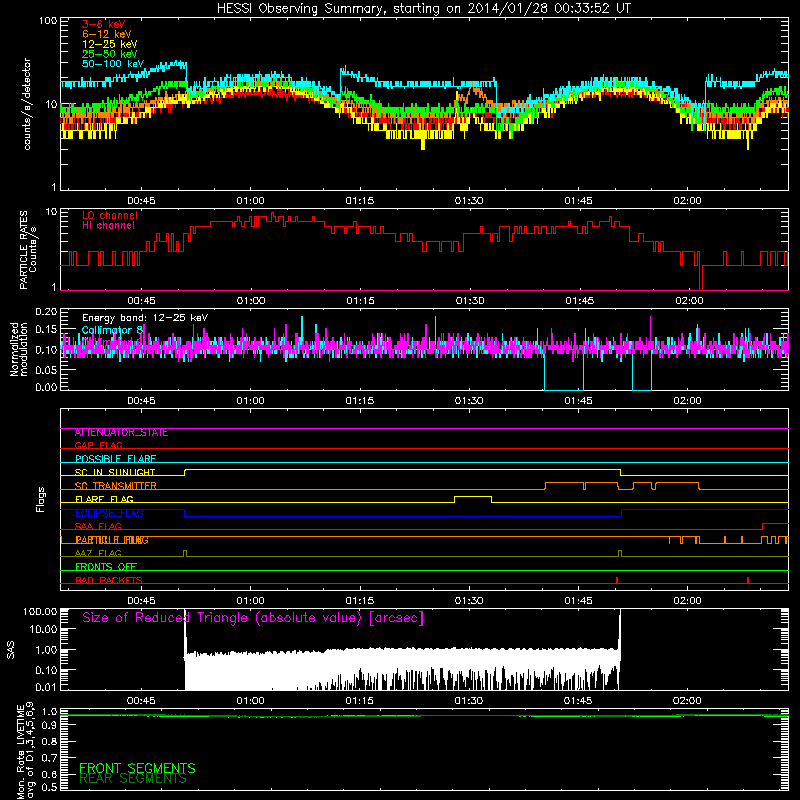Image resolution: width=800 pixels, height=800 pixels.
Task: Click the 100 tick on counts axis
Action: click(x=48, y=21)
